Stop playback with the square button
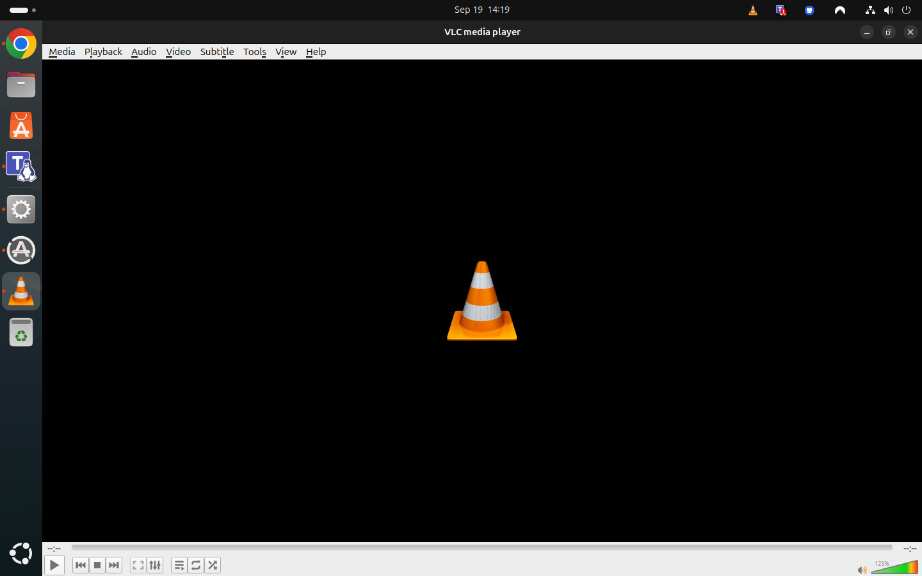Image resolution: width=922 pixels, height=576 pixels. 98,565
